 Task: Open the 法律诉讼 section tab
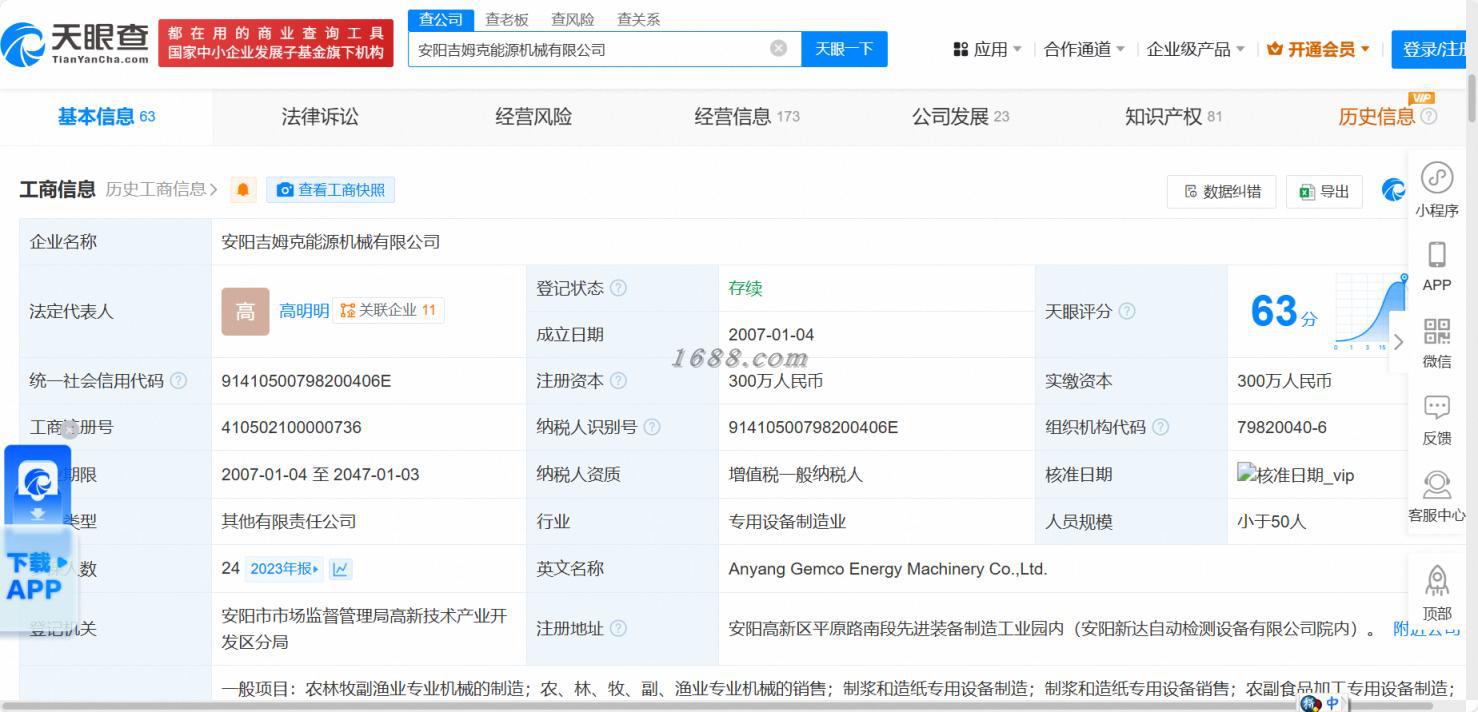pos(320,117)
